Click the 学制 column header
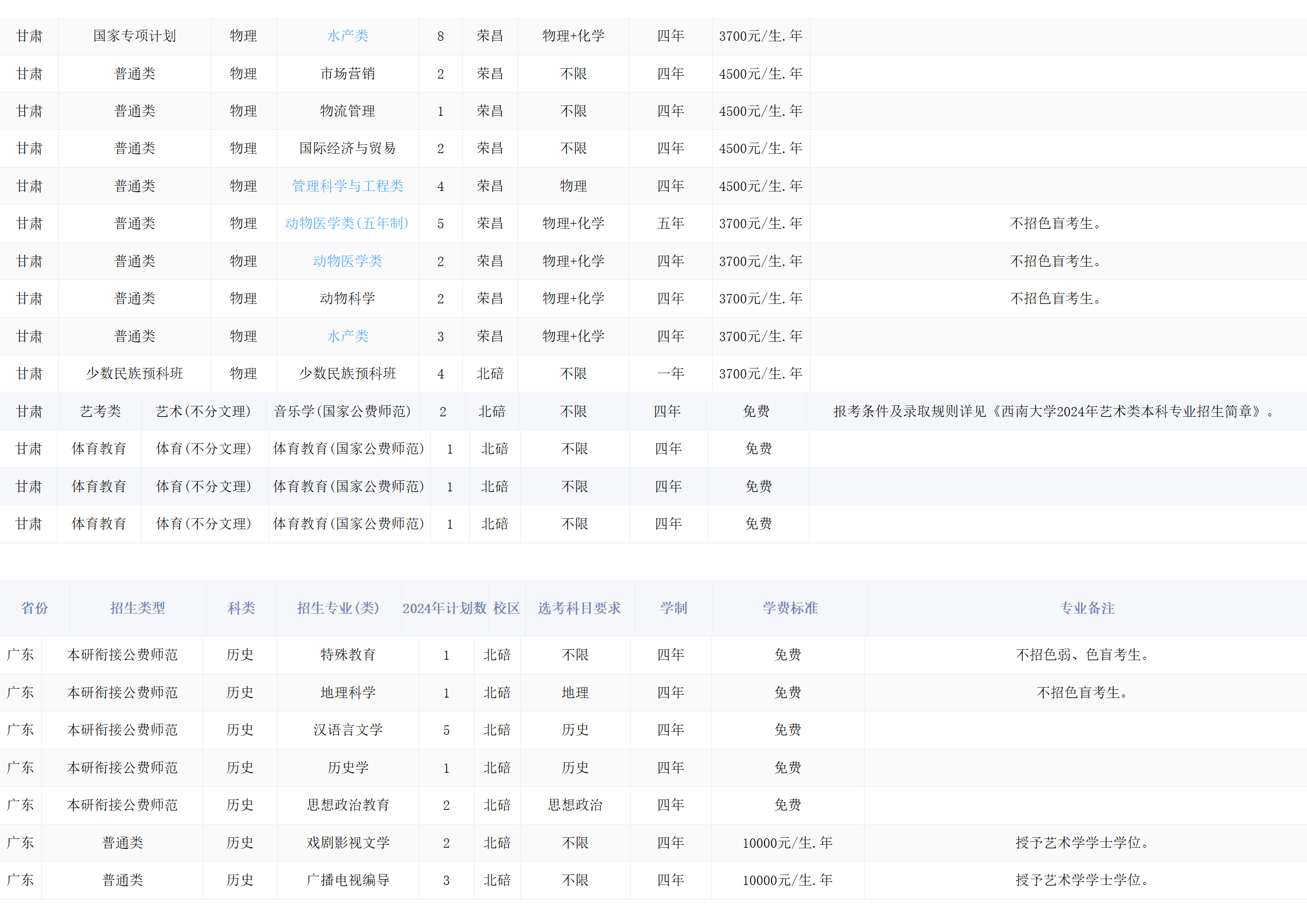The height and width of the screenshot is (924, 1307). click(x=674, y=608)
